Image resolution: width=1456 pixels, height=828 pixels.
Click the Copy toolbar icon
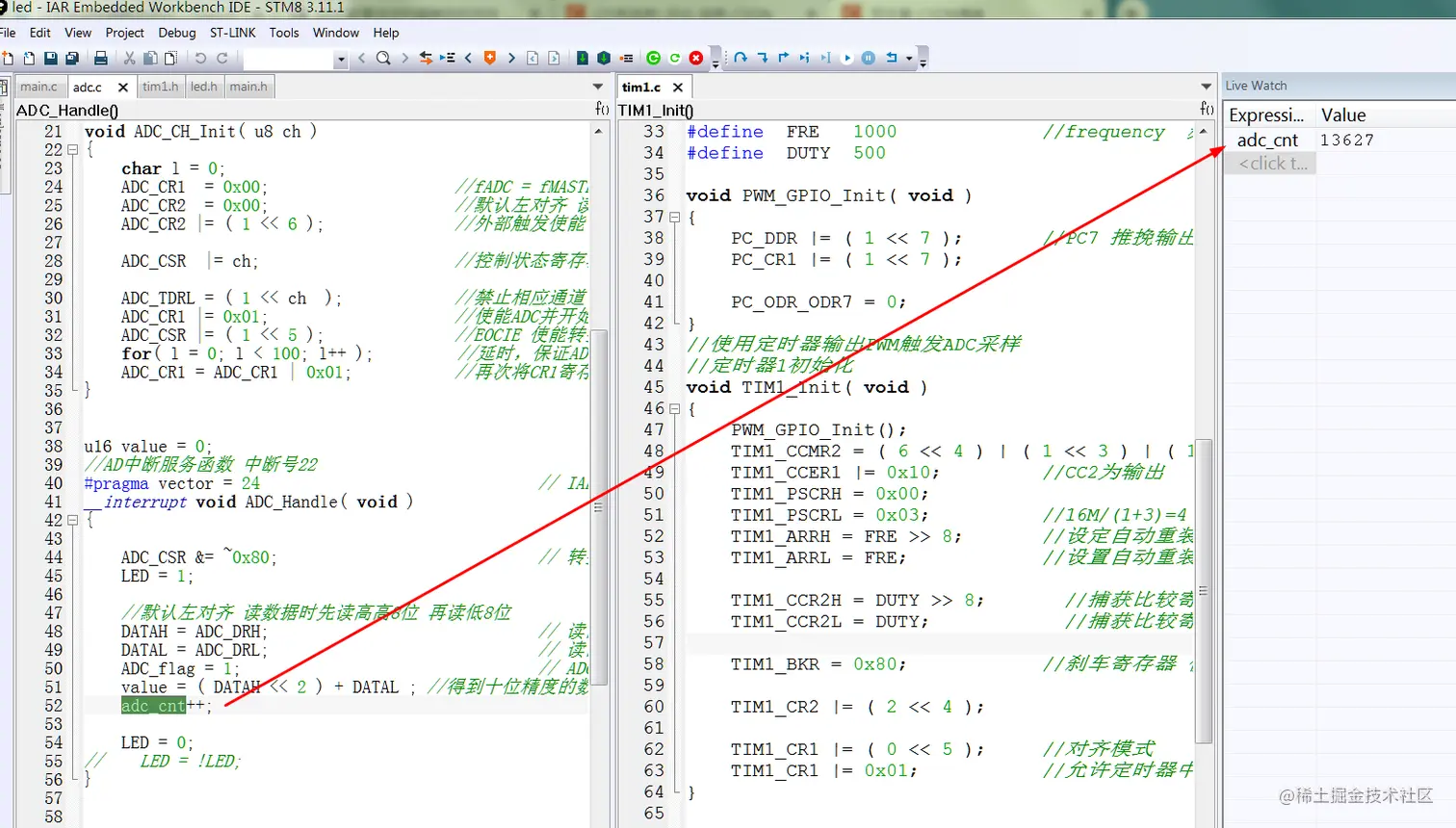(150, 58)
